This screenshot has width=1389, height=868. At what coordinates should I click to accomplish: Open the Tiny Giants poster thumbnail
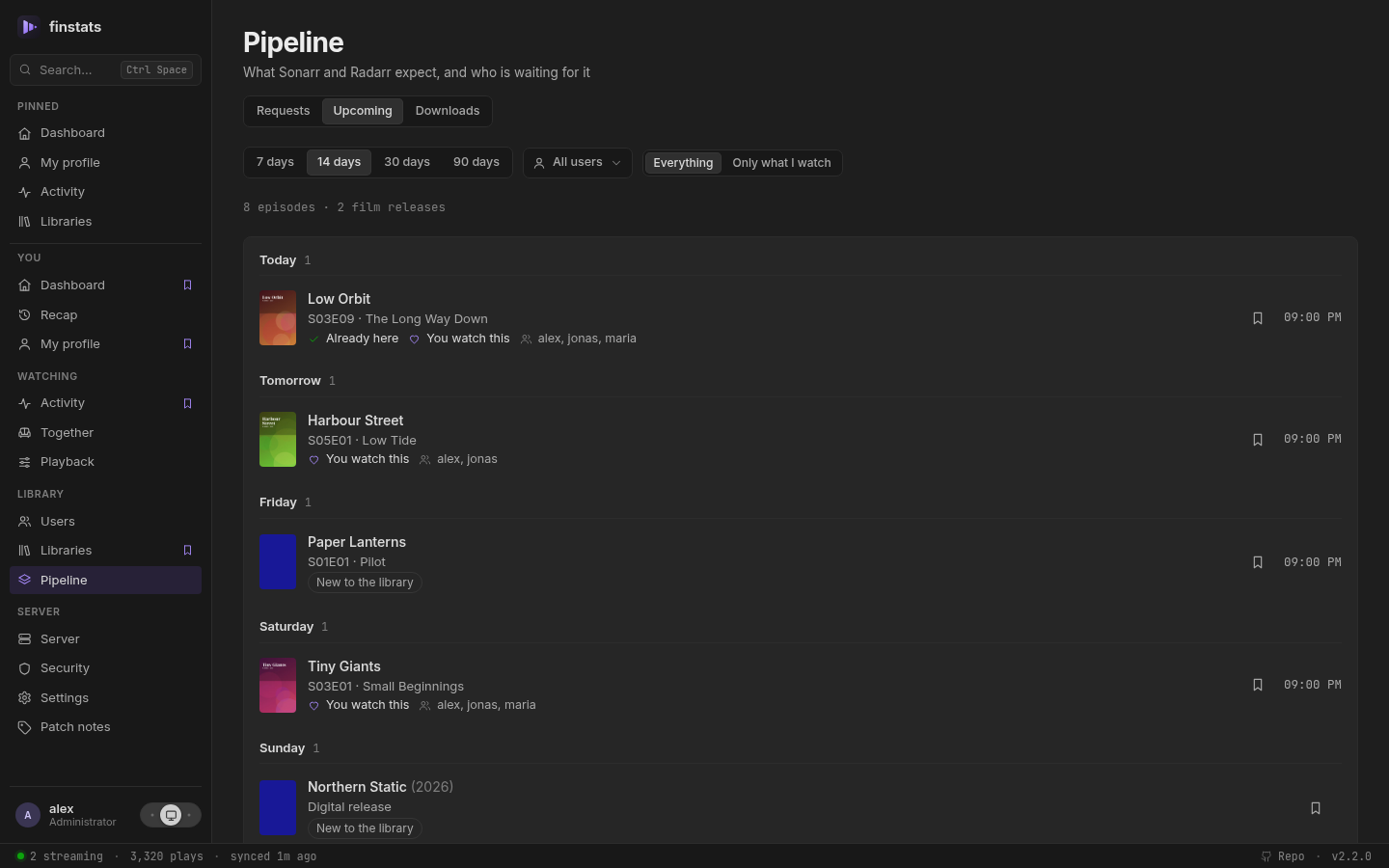(x=278, y=686)
